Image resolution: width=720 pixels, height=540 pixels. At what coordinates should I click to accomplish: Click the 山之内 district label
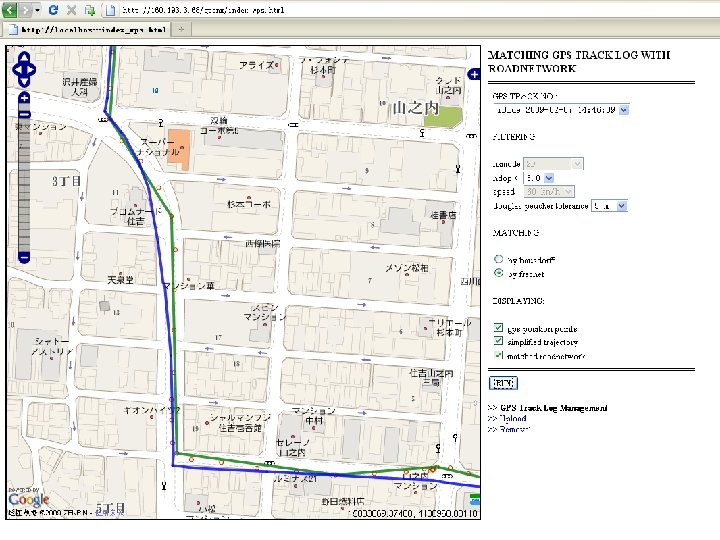(416, 108)
